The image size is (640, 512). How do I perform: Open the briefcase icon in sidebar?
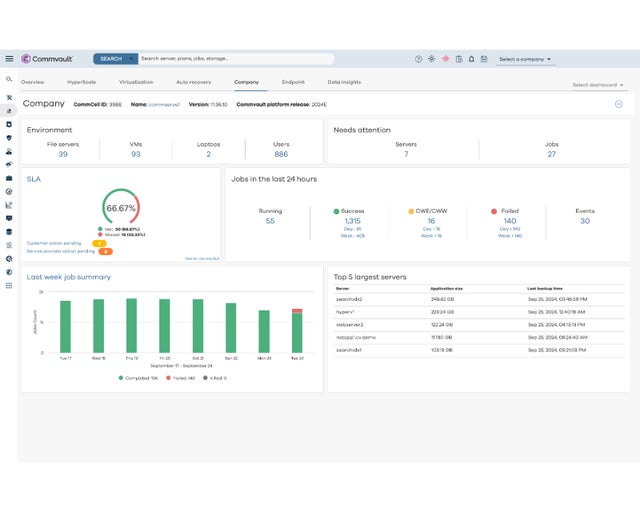[x=9, y=178]
